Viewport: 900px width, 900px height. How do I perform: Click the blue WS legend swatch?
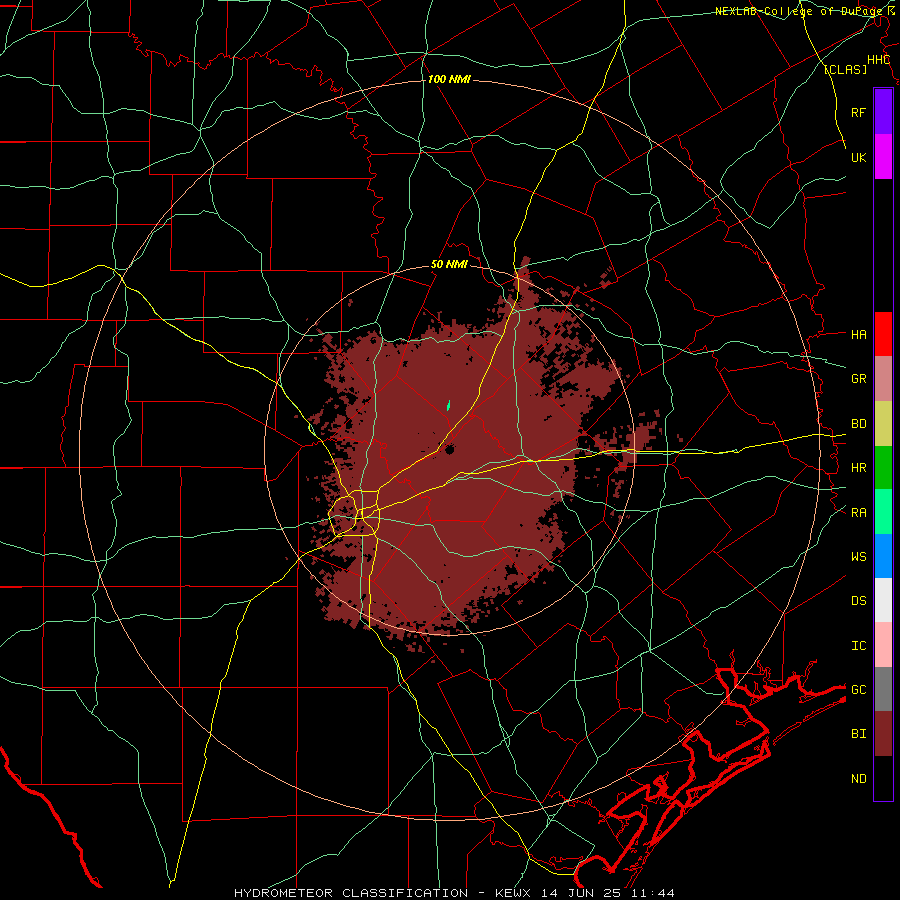tap(883, 556)
